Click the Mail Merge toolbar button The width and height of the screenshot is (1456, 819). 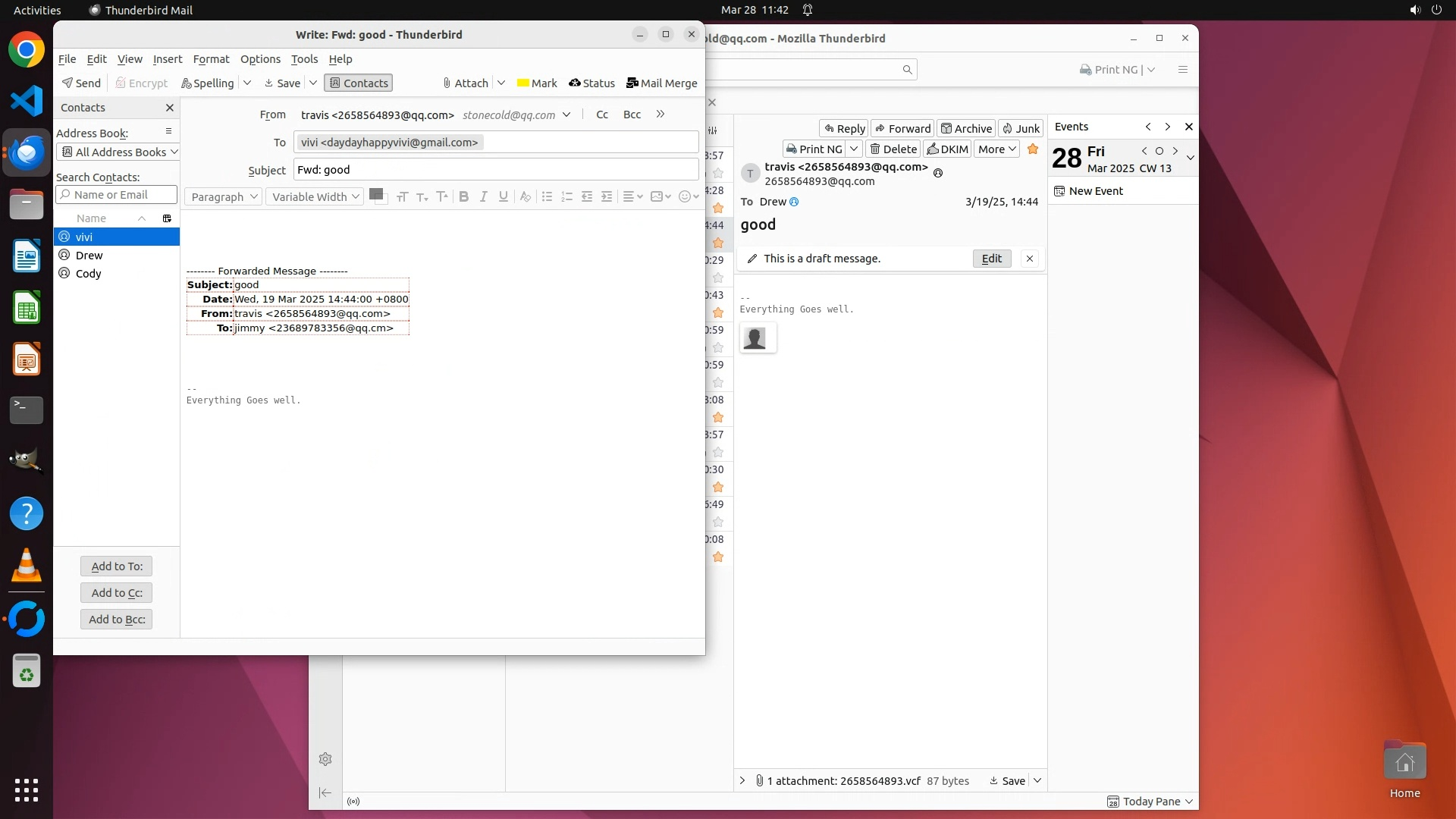pyautogui.click(x=661, y=83)
